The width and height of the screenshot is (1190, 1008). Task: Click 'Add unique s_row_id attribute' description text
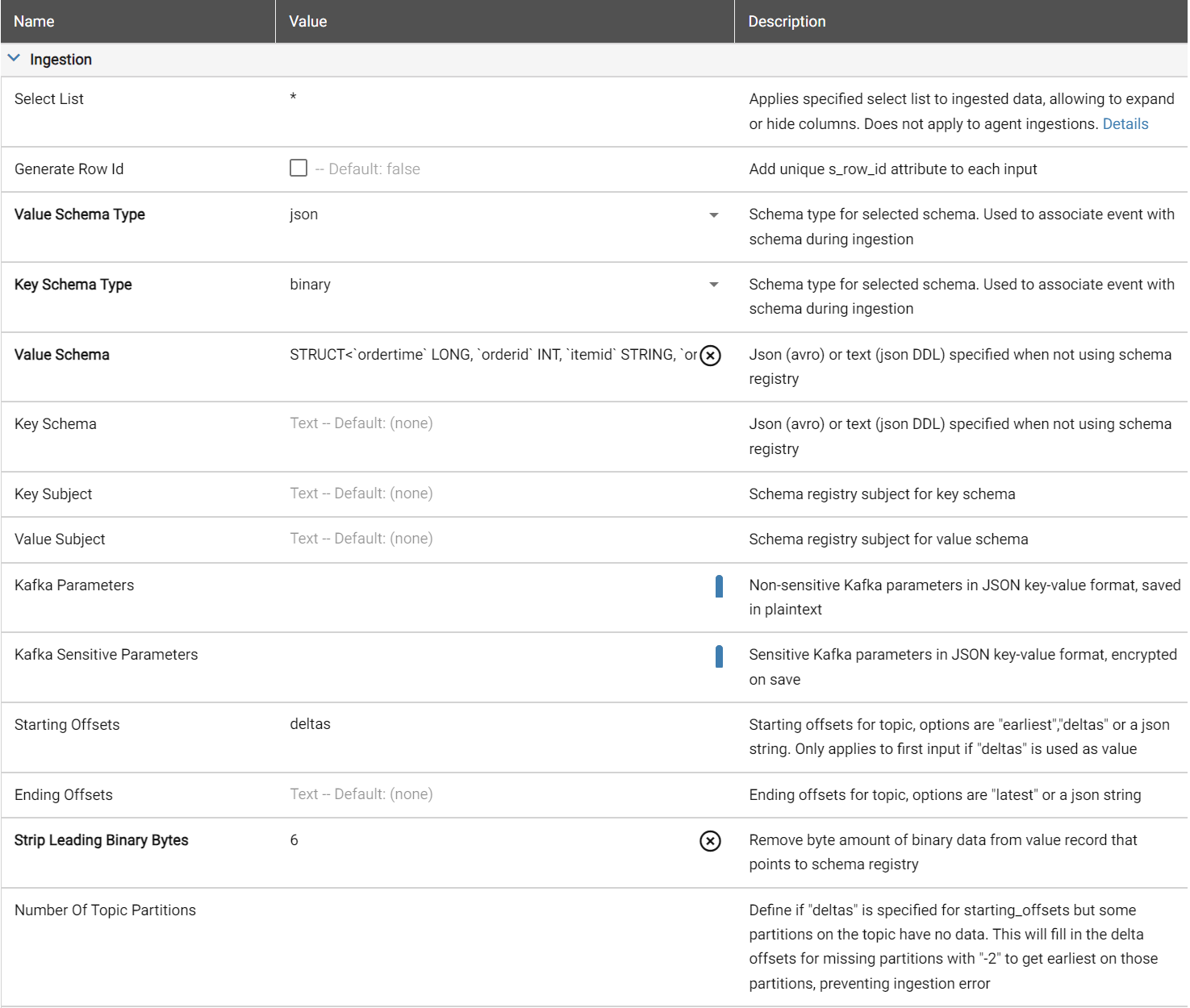[893, 169]
